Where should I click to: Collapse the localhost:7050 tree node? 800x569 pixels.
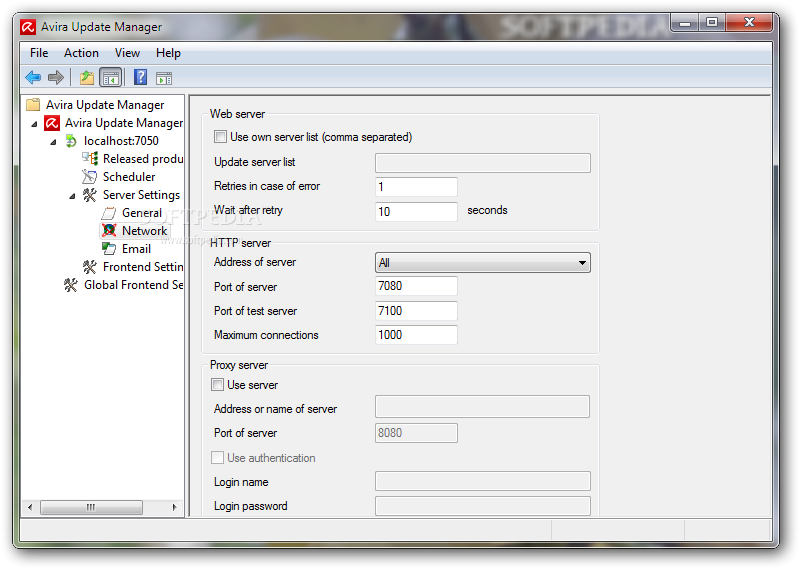53,142
